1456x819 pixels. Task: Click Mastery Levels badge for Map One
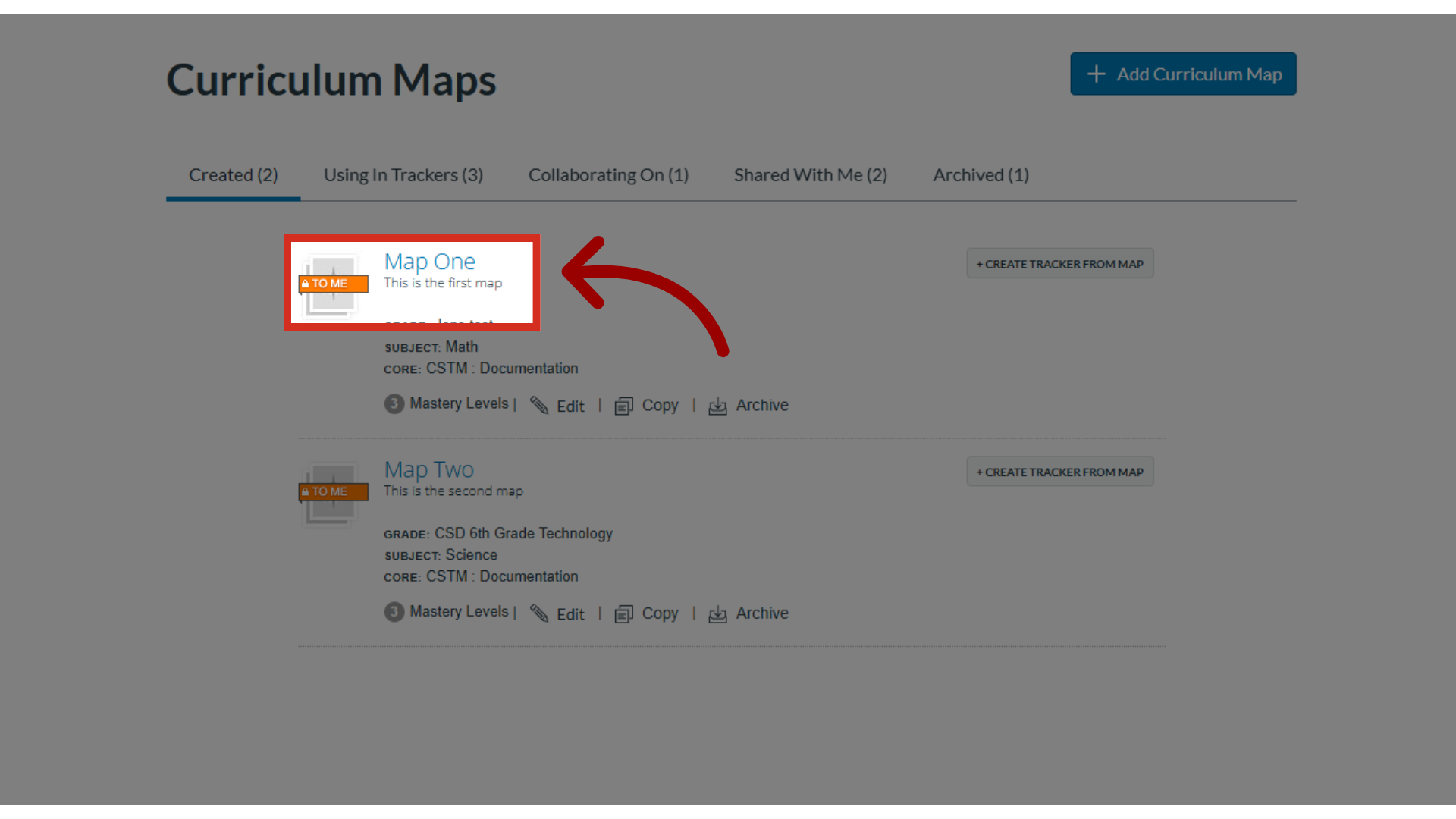(x=394, y=403)
